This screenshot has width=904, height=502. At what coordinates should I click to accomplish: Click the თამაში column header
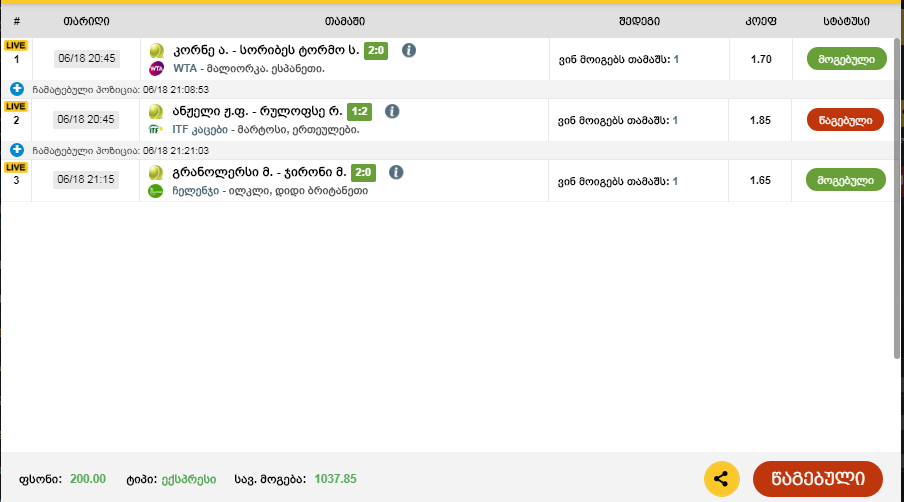(x=344, y=21)
